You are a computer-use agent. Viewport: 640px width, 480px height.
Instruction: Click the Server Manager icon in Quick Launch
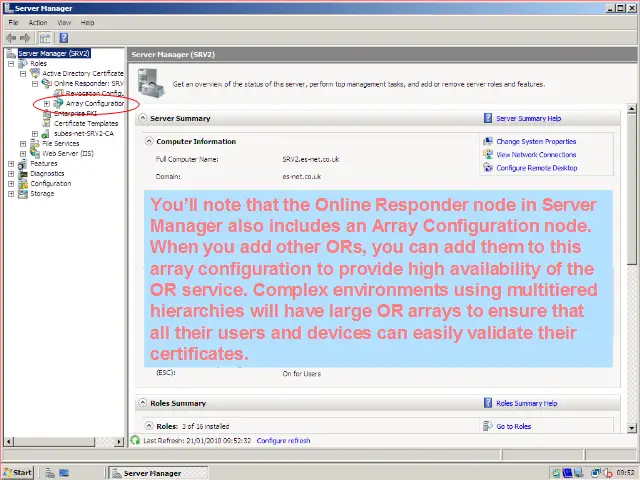click(x=50, y=473)
